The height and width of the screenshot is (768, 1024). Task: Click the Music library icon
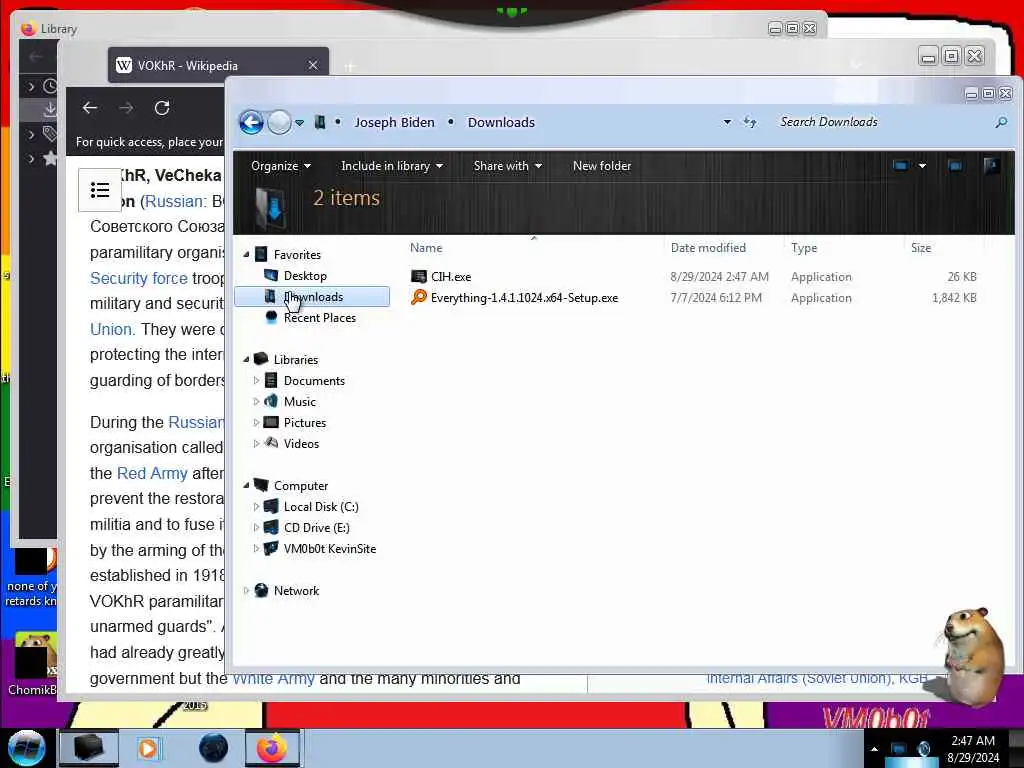[x=271, y=401]
